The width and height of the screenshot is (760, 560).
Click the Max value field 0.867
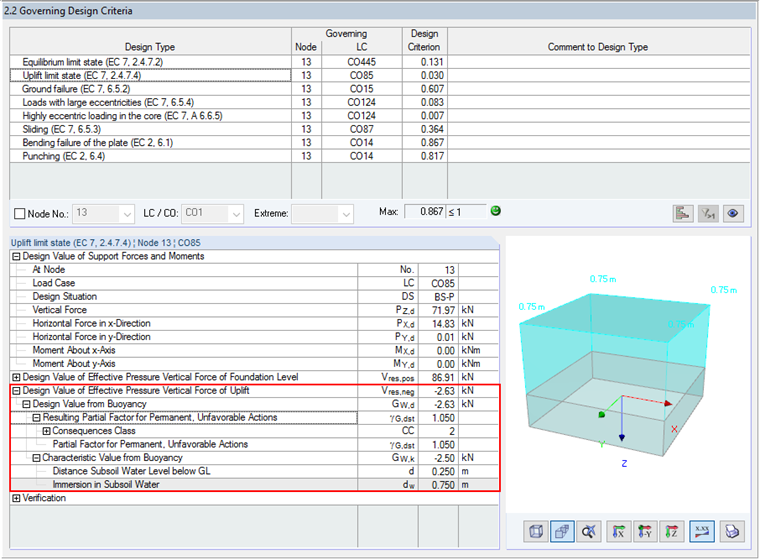pyautogui.click(x=425, y=211)
